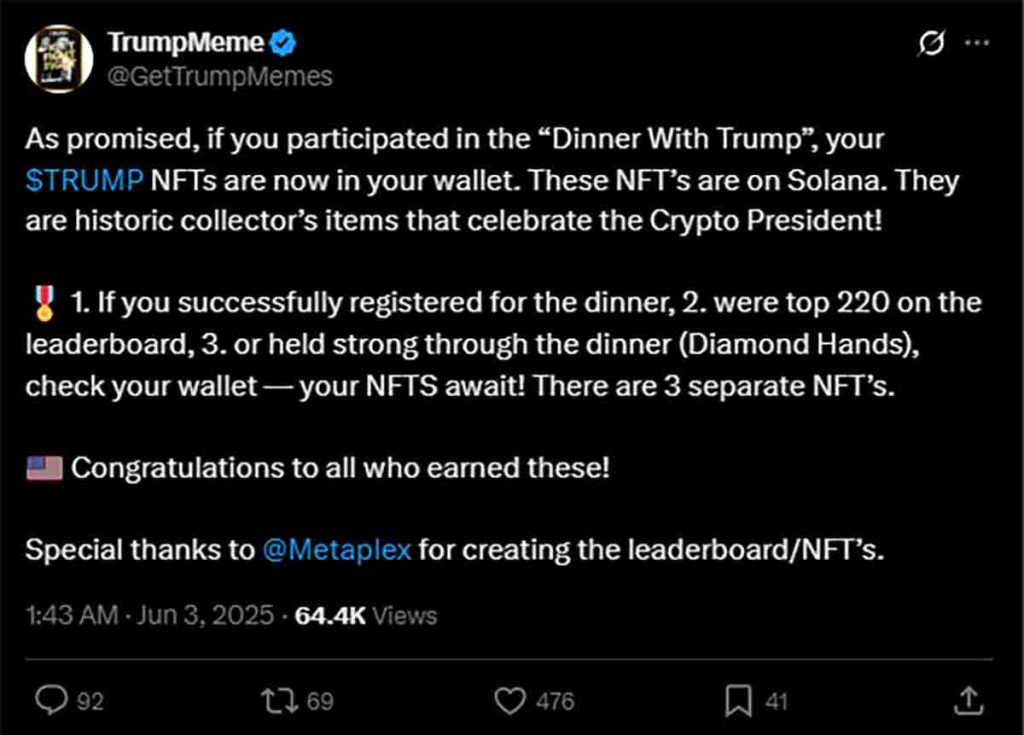This screenshot has width=1024, height=735.
Task: Click the 41 bookmarks count
Action: (x=776, y=702)
